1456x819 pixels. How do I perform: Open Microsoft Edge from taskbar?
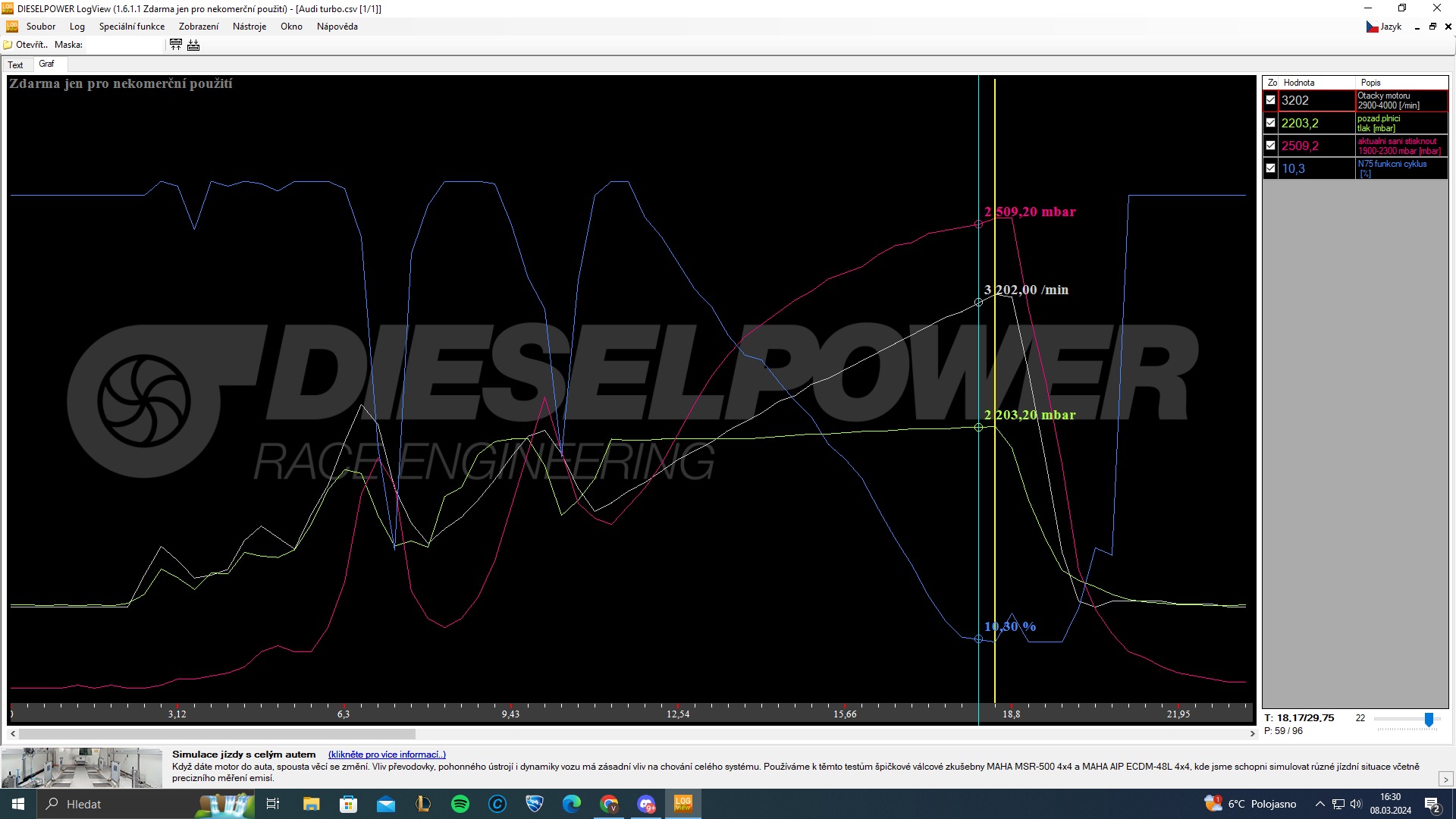click(x=572, y=804)
